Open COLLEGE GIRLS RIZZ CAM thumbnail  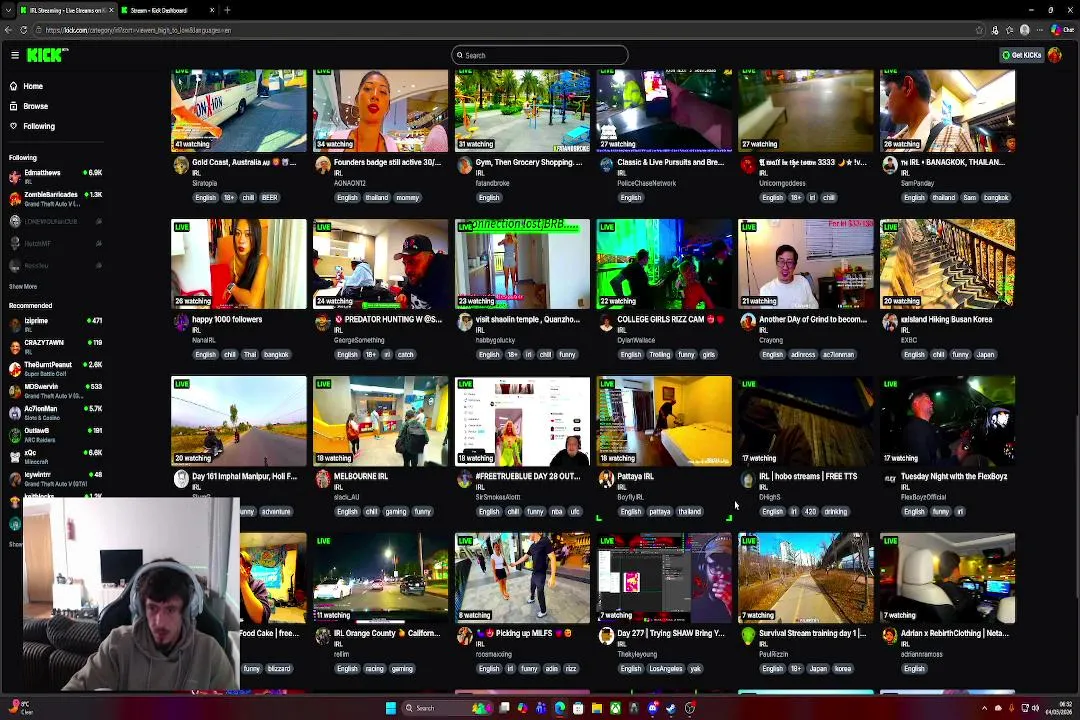664,264
